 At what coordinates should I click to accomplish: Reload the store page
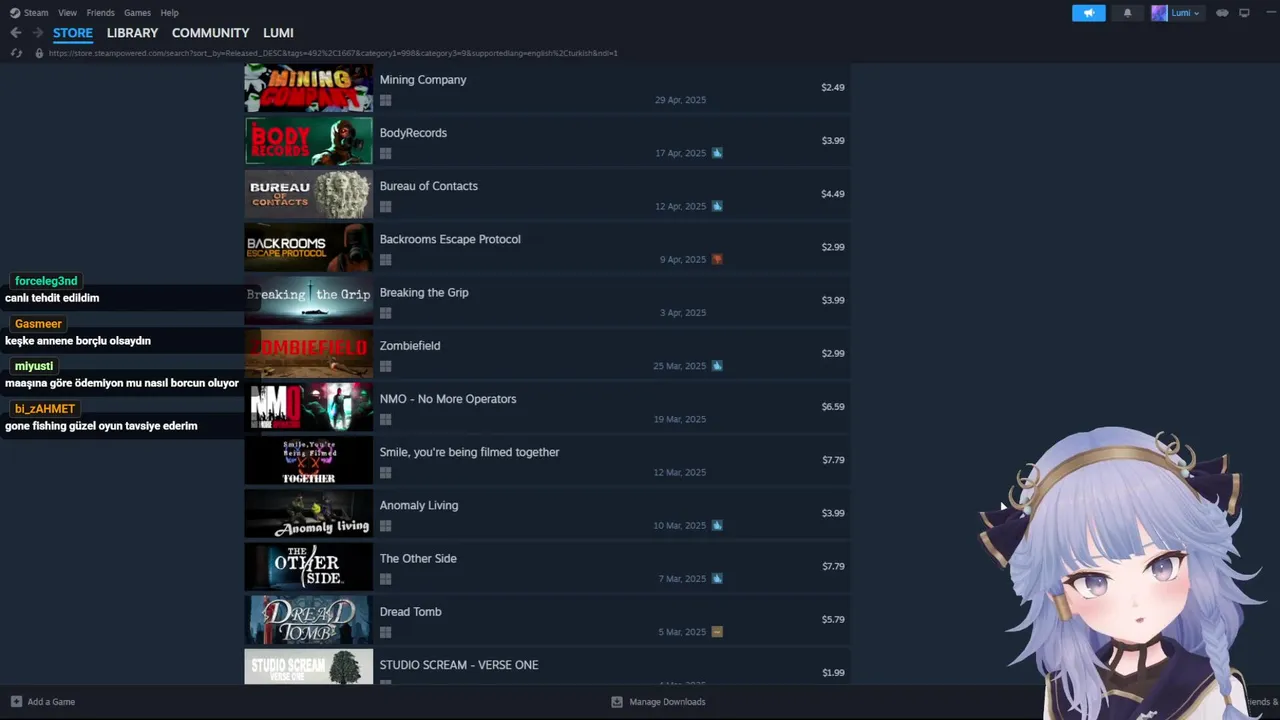pos(16,53)
